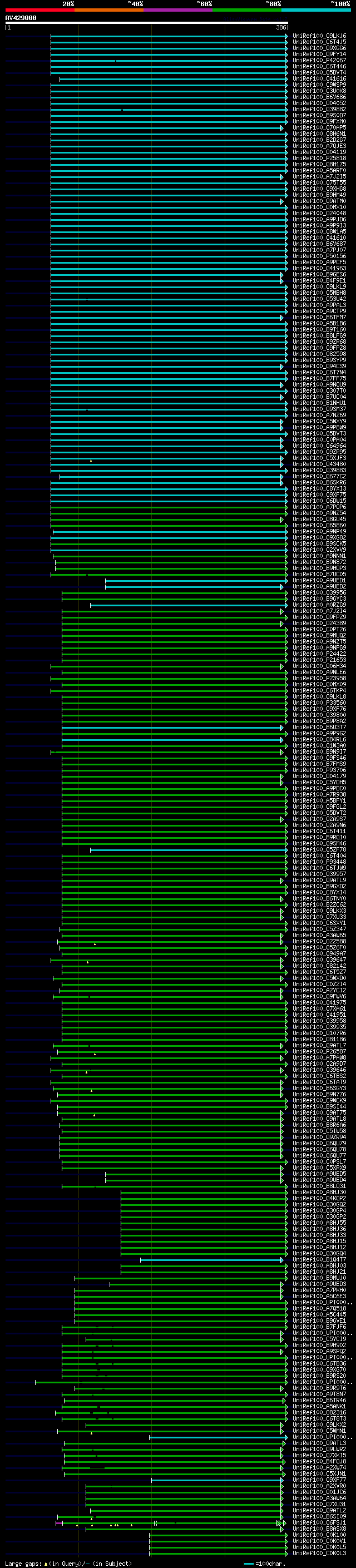Select hit label UniRef100_Q2A9S7

point(319,819)
